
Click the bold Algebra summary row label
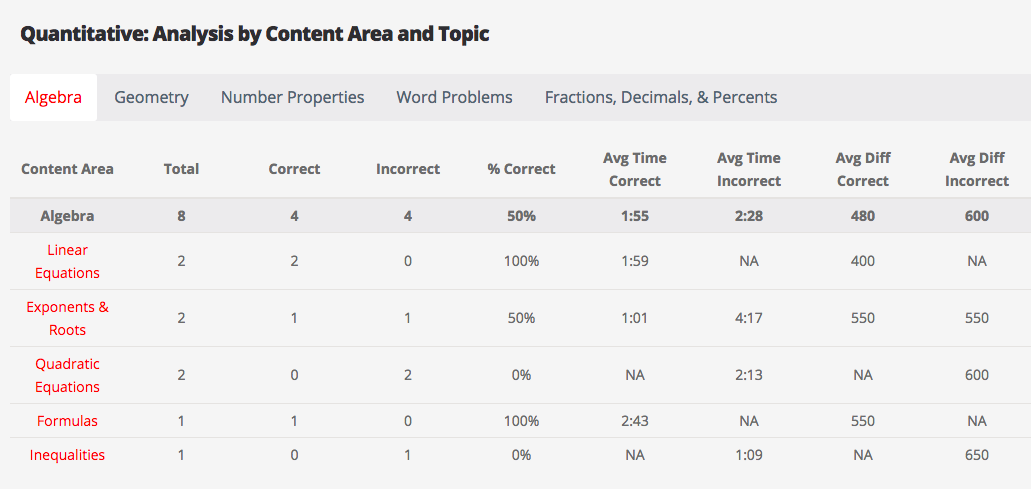pos(67,216)
